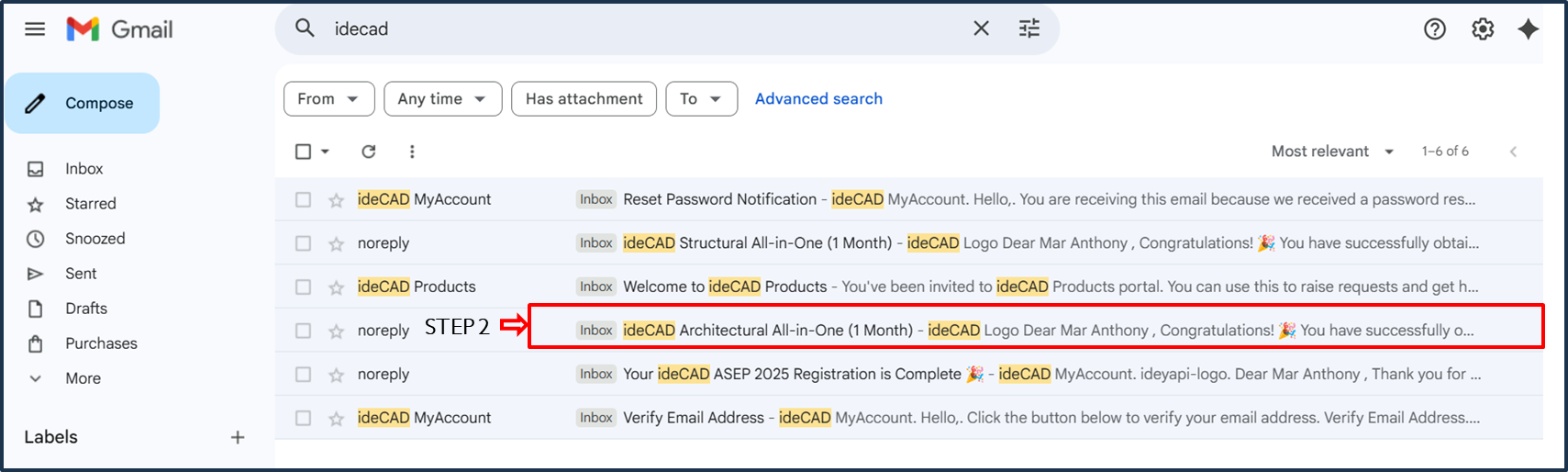Star the Welcome to ideCAD Products email
1568x472 pixels.
point(337,287)
